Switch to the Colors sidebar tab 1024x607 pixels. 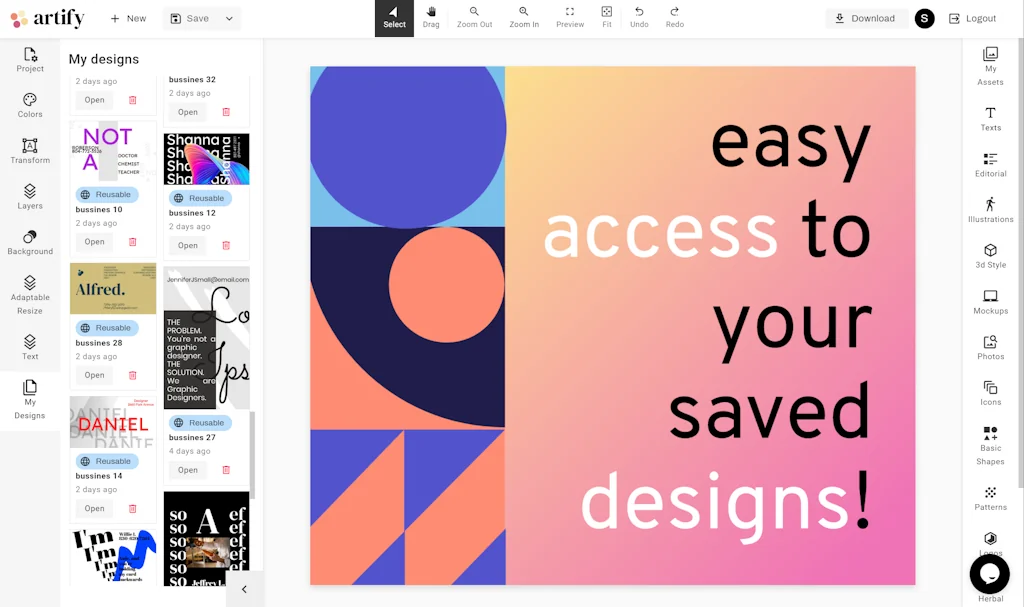[30, 105]
